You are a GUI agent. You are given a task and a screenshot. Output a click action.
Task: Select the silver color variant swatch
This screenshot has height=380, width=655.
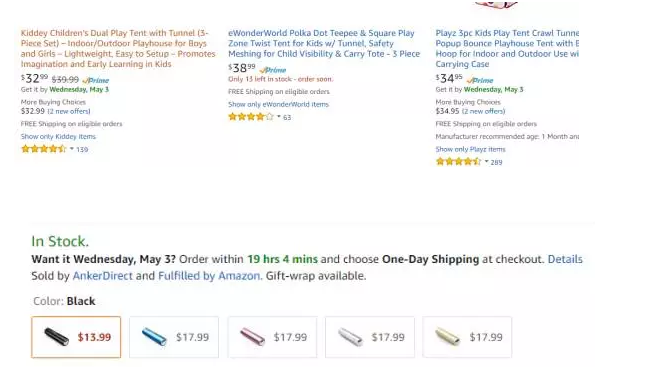(x=370, y=337)
